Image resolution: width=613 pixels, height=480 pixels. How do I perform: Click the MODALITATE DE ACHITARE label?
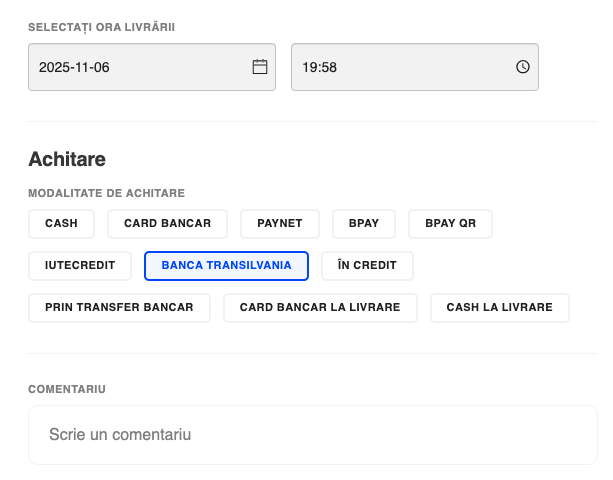[x=106, y=193]
